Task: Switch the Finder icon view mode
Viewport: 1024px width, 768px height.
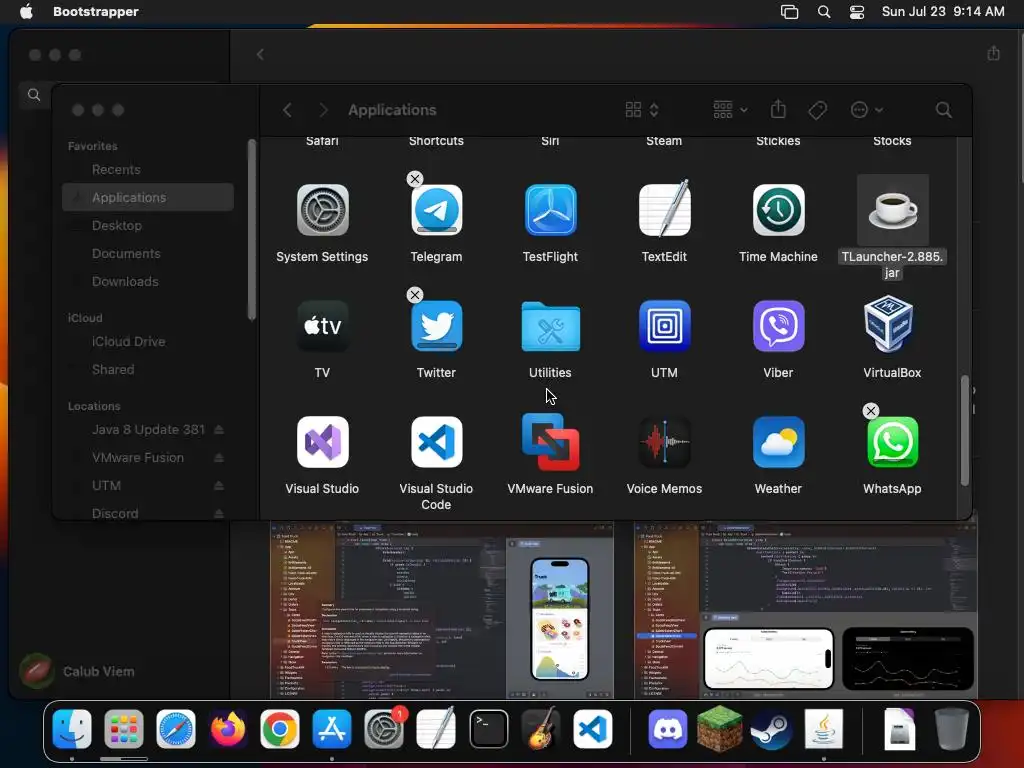Action: click(x=641, y=110)
